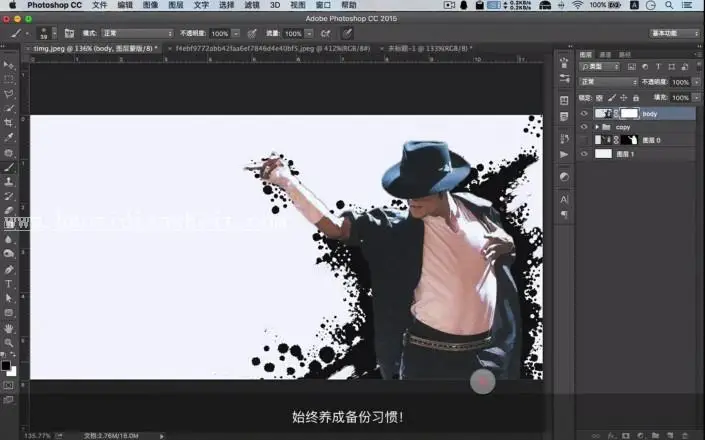Open collapsed Paragraph panel icon
Screen dimensions: 705x440
click(x=564, y=214)
